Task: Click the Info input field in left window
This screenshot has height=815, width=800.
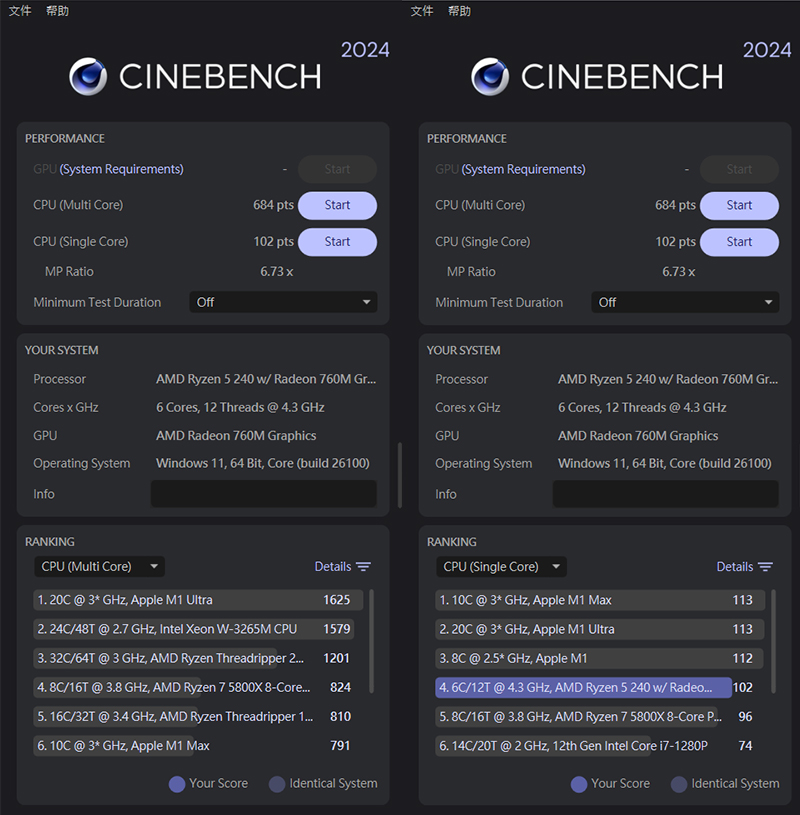Action: [x=264, y=494]
